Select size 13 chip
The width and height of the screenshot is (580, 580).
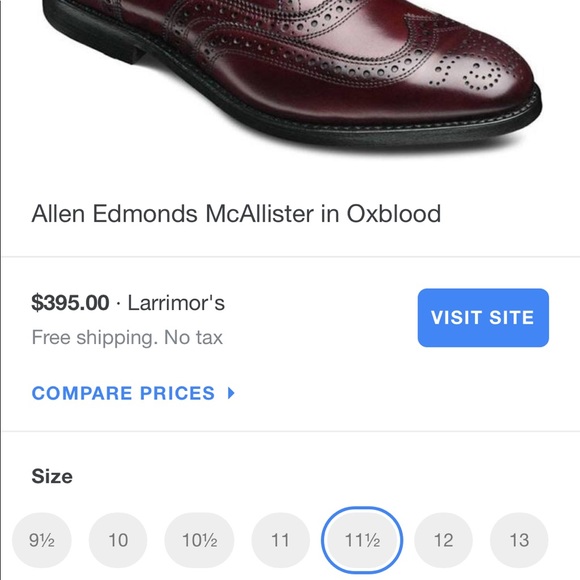tap(519, 540)
